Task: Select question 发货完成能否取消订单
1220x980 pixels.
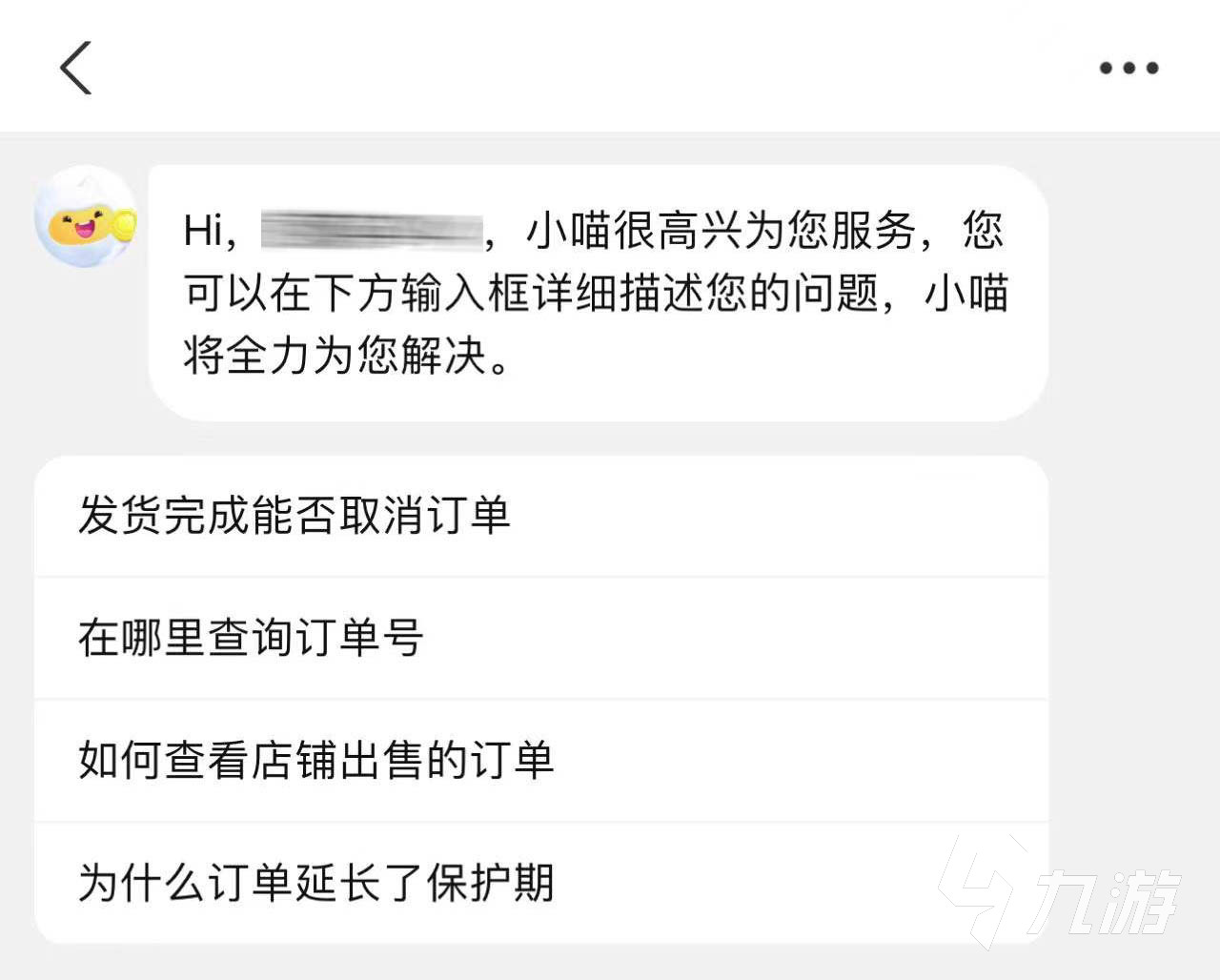Action: (x=295, y=516)
